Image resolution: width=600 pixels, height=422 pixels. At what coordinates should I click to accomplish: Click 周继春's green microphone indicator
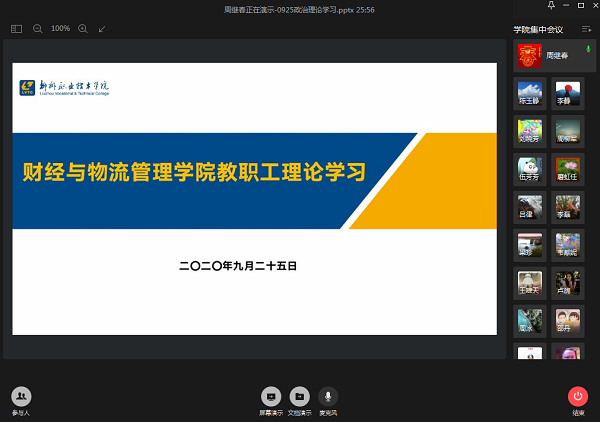click(x=588, y=49)
